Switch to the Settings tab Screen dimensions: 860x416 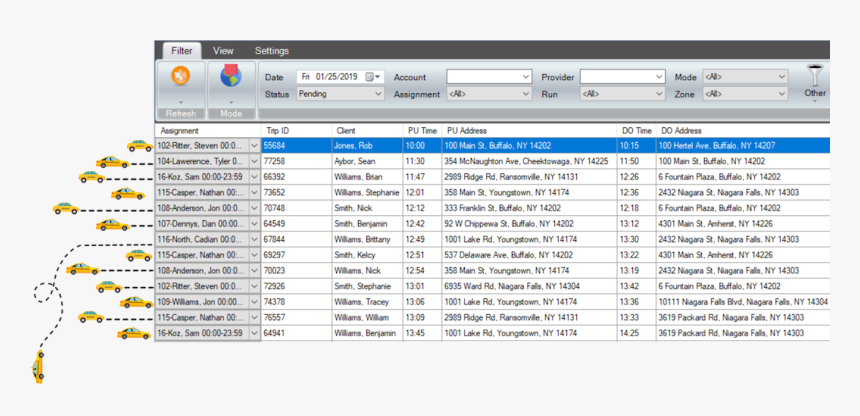click(x=271, y=51)
